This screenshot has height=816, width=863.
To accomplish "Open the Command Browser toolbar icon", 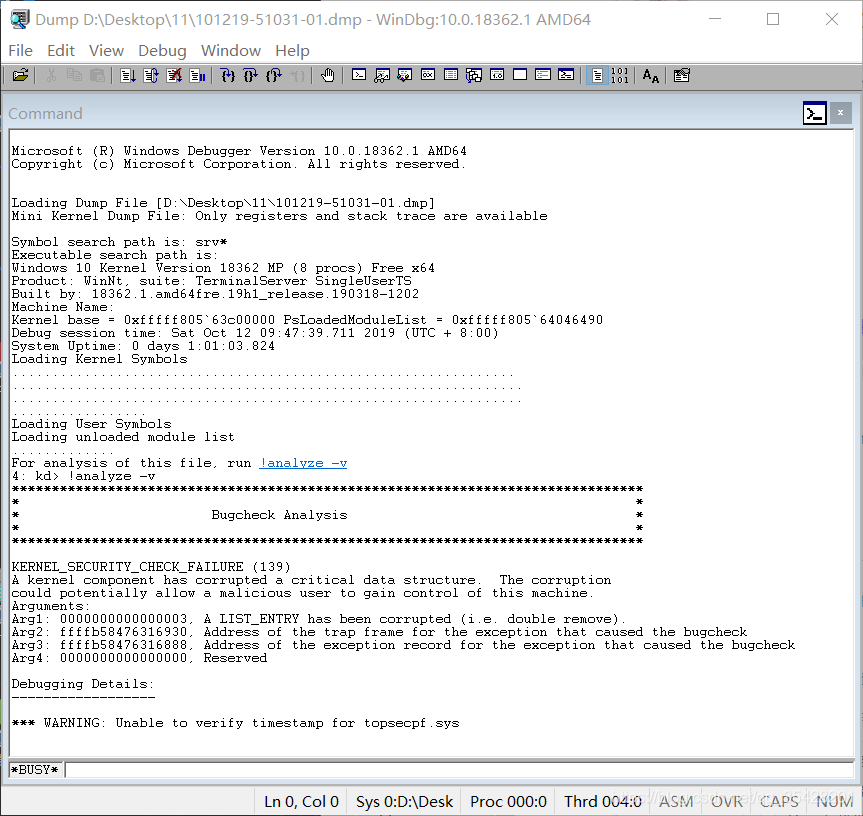I will pos(566,75).
